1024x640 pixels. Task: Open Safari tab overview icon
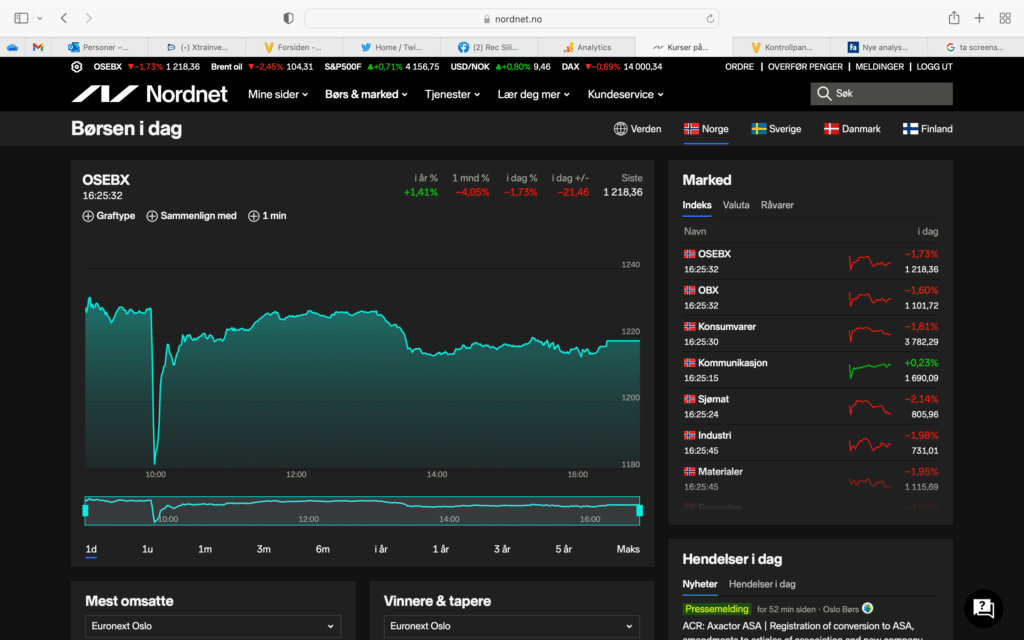pyautogui.click(x=1005, y=18)
